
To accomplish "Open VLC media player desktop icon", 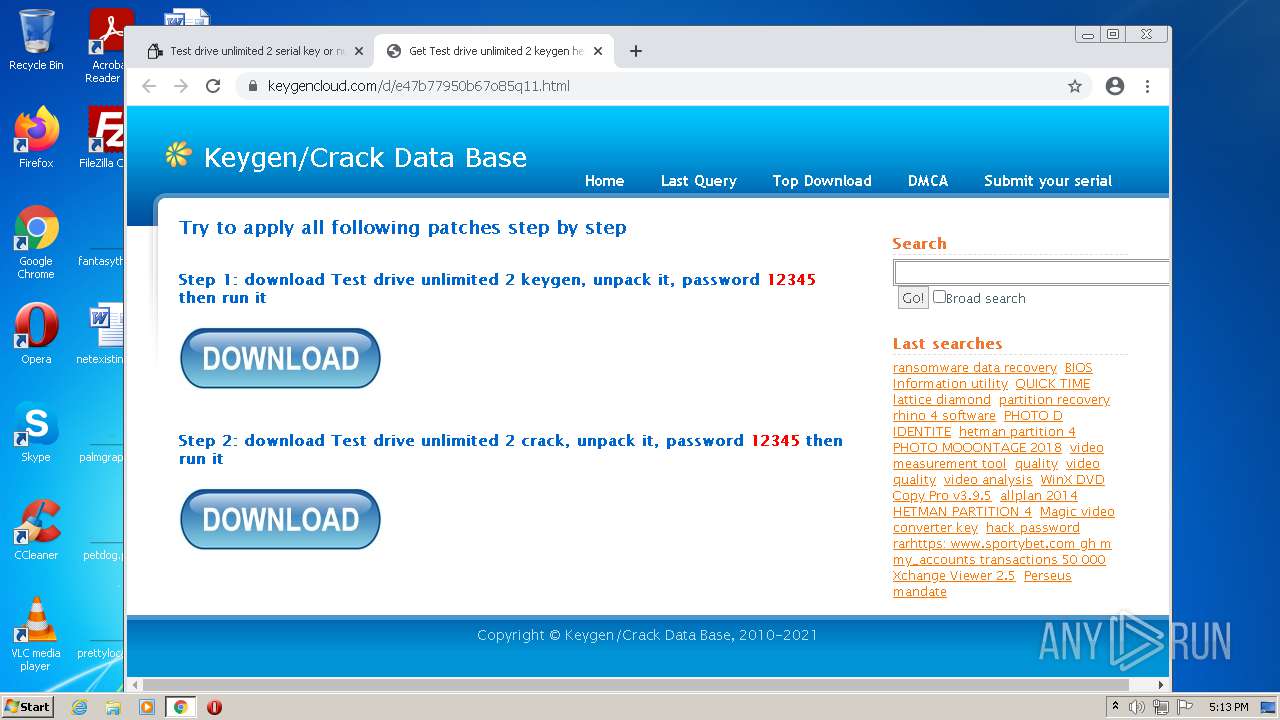I will click(x=36, y=635).
